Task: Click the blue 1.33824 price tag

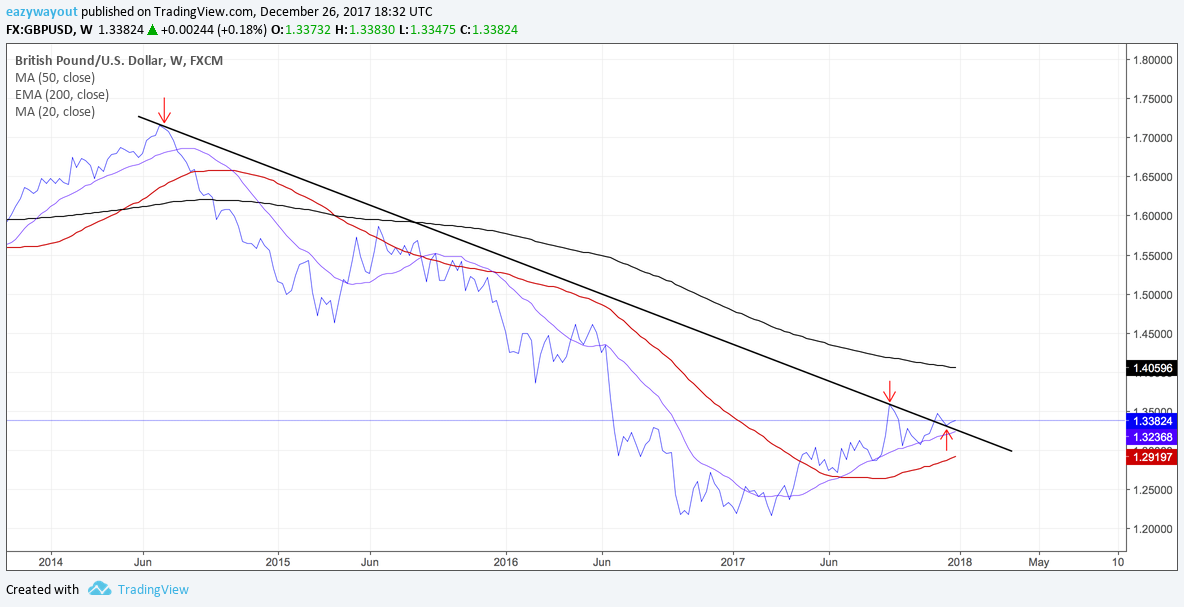Action: click(1151, 421)
